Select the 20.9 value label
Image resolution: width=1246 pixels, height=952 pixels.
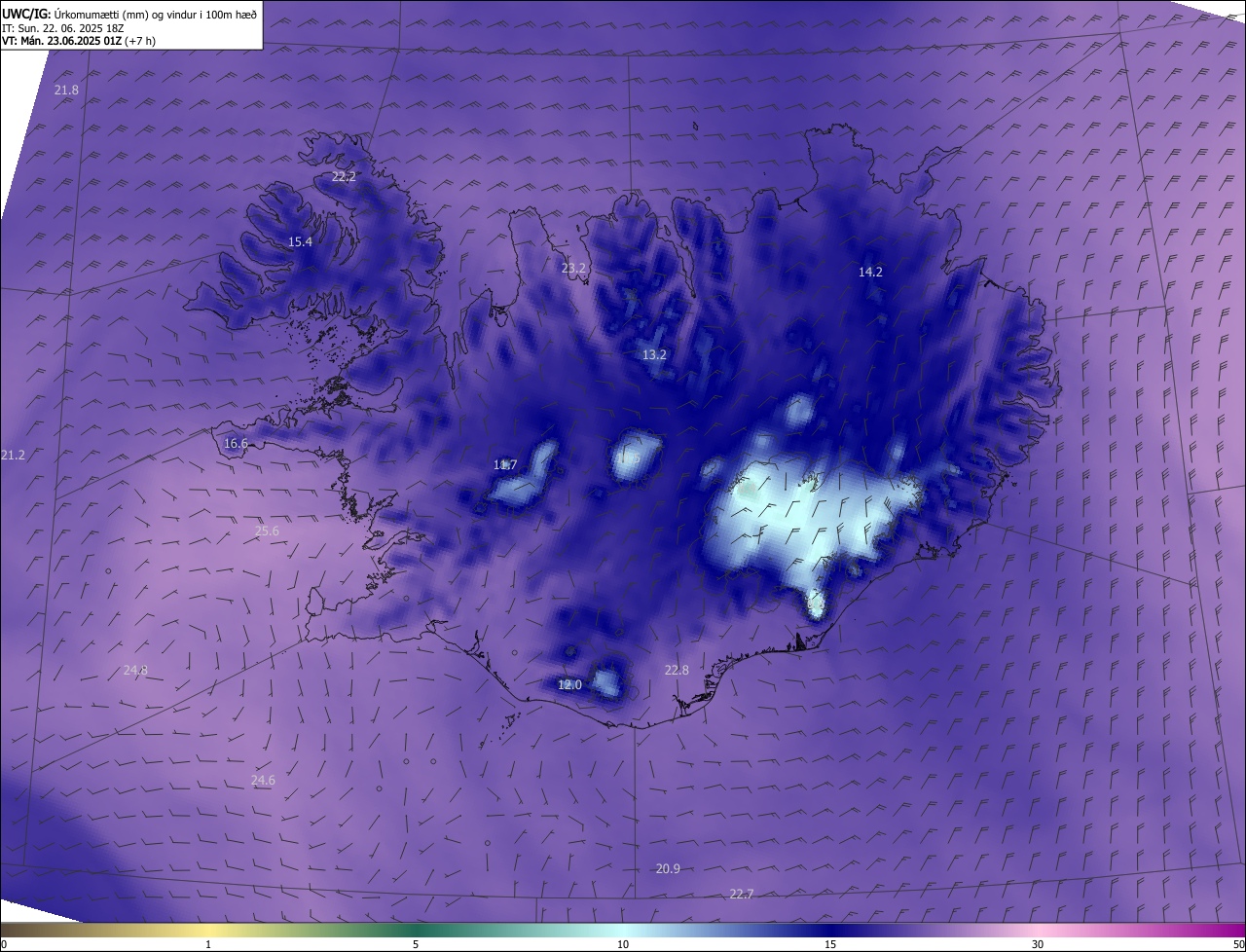[x=668, y=869]
